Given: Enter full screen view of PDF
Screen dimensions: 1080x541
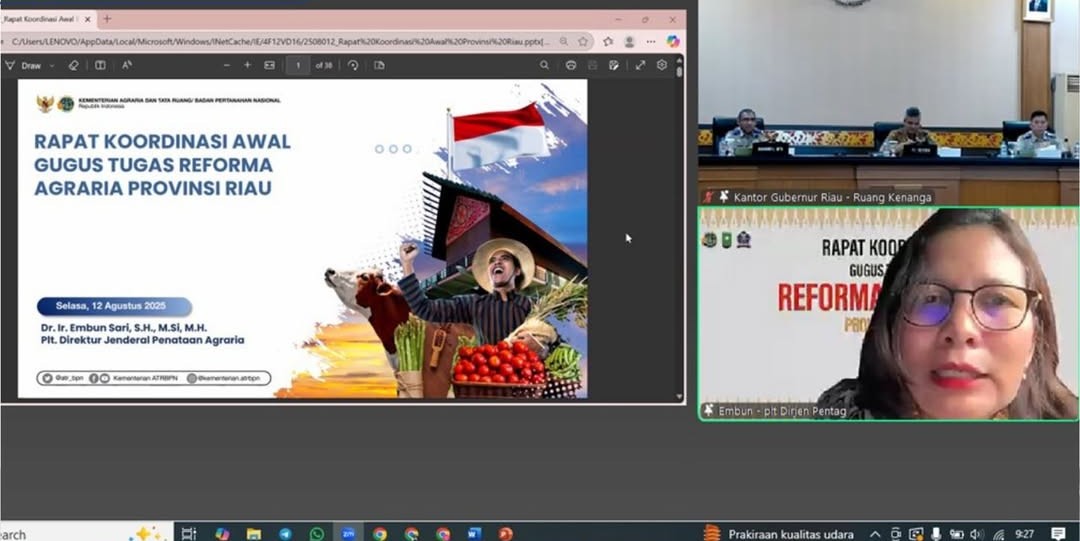Looking at the screenshot, I should 640,65.
